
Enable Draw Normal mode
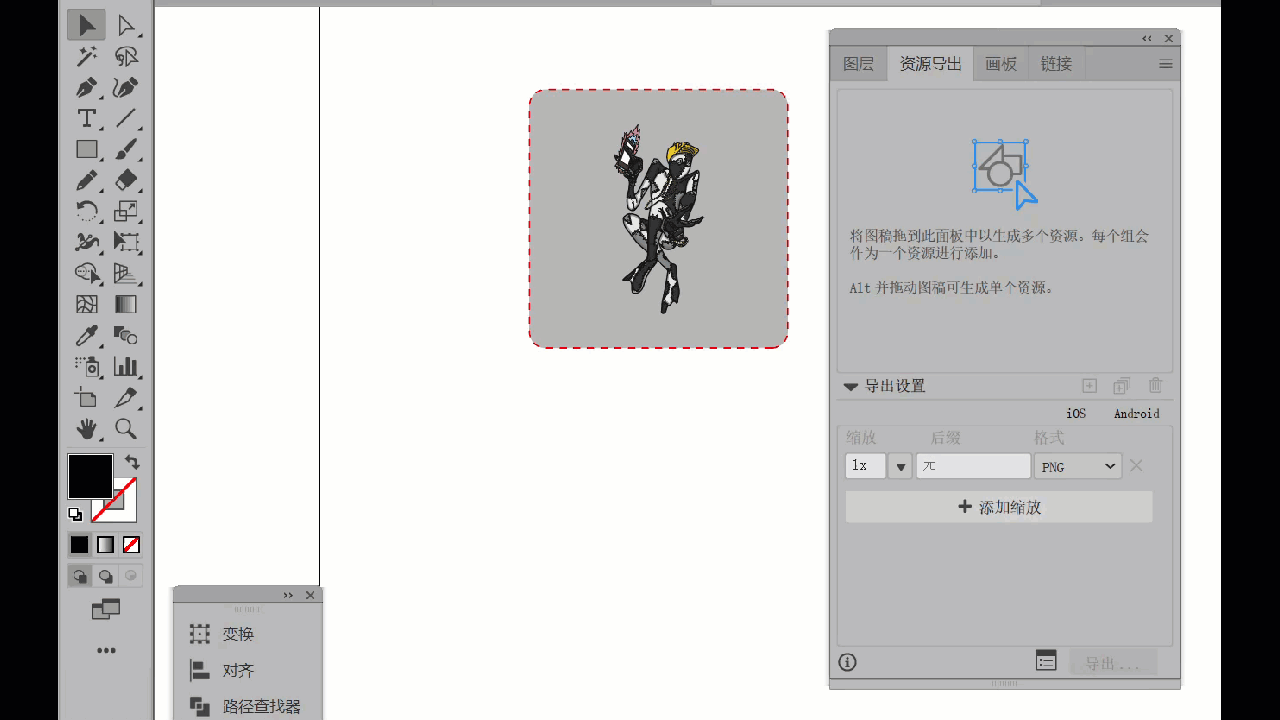(79, 576)
